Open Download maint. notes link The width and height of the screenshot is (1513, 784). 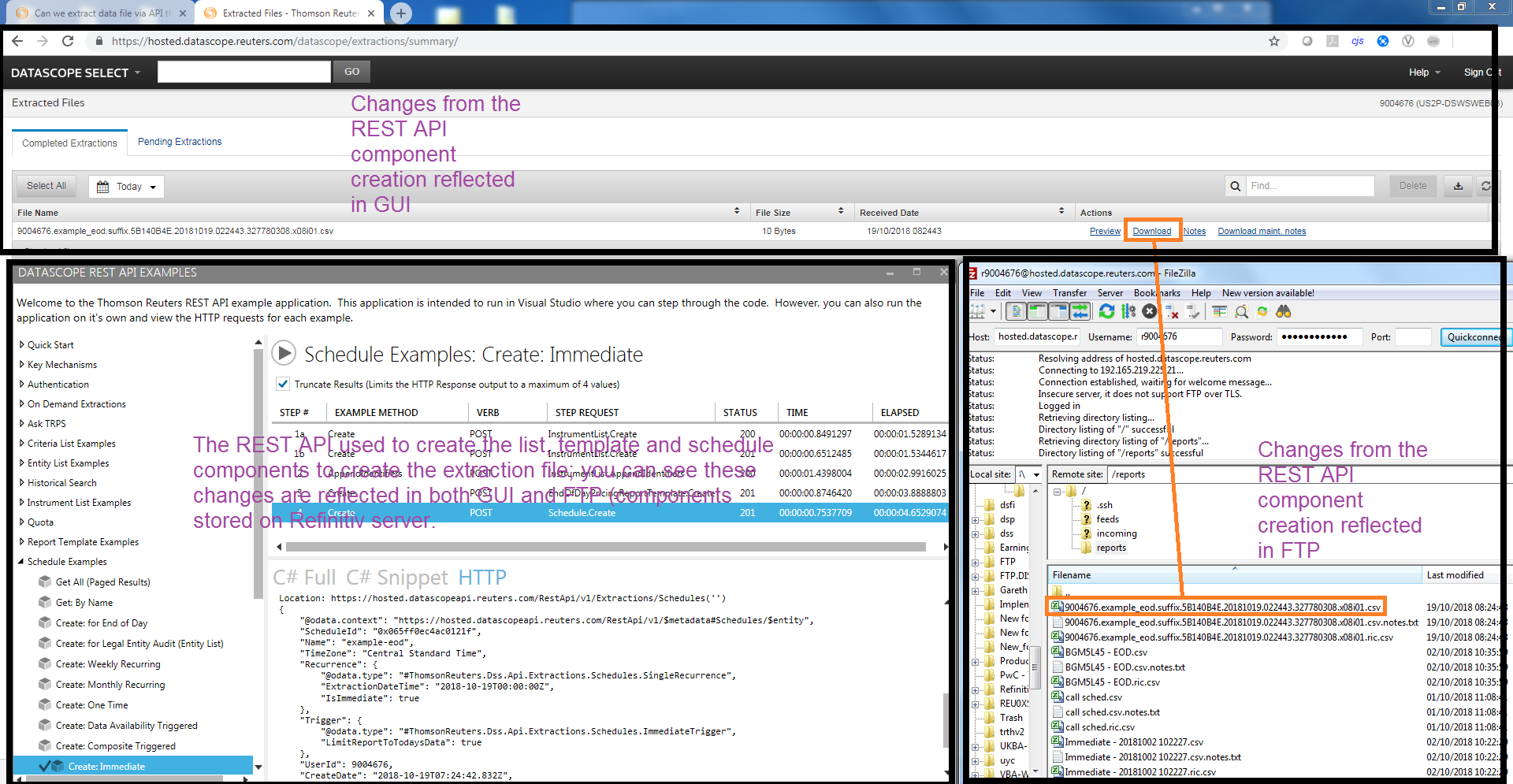1262,231
